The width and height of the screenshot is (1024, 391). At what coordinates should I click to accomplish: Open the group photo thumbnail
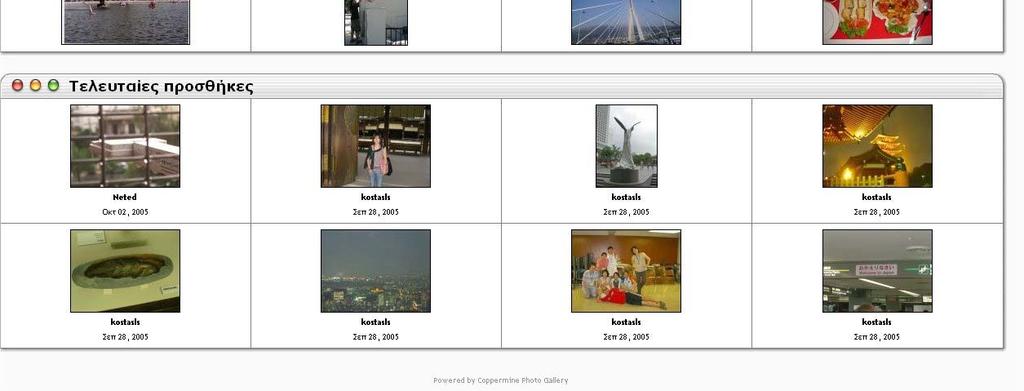coord(626,271)
